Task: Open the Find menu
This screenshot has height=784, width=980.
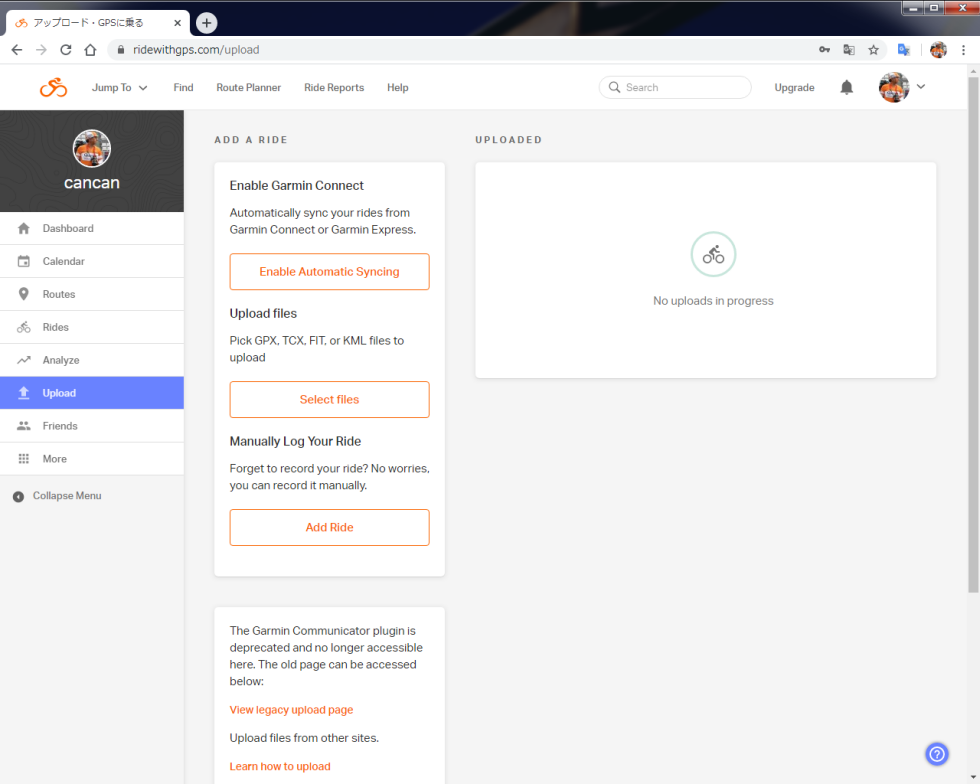Action: tap(183, 88)
